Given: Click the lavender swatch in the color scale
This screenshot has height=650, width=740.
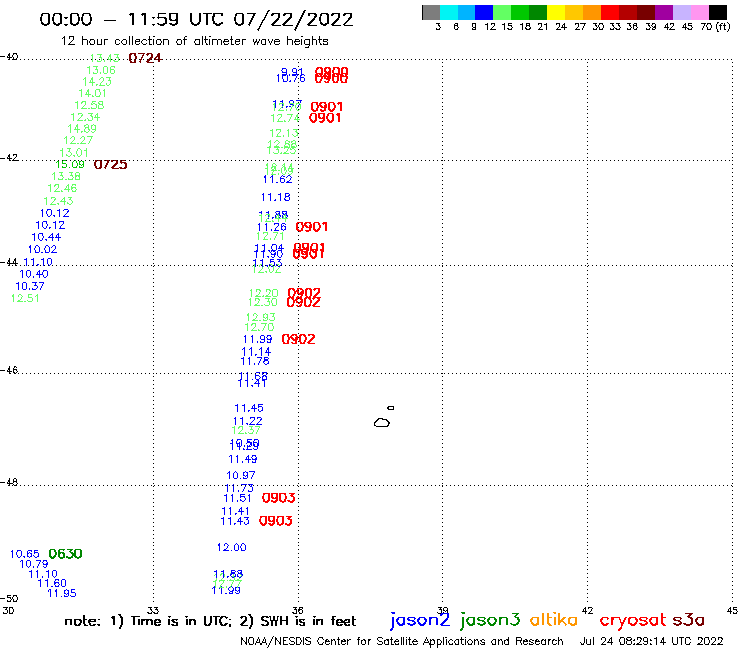Looking at the screenshot, I should coord(682,12).
